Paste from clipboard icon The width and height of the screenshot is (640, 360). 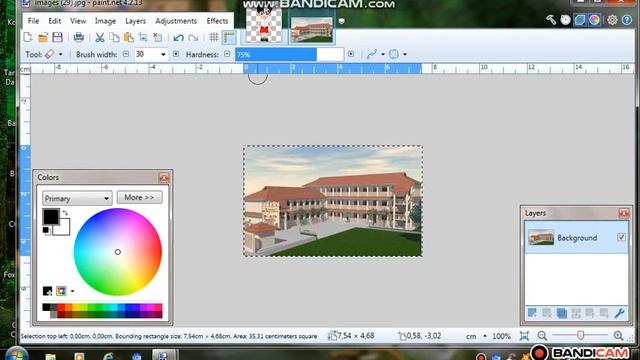[x=129, y=38]
